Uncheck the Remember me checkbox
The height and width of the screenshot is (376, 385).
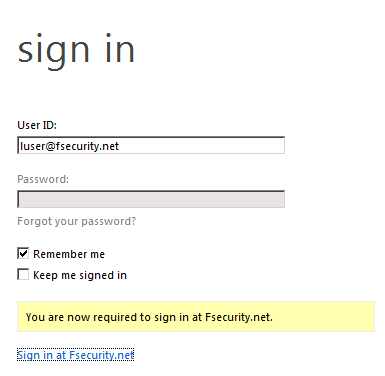tap(23, 253)
